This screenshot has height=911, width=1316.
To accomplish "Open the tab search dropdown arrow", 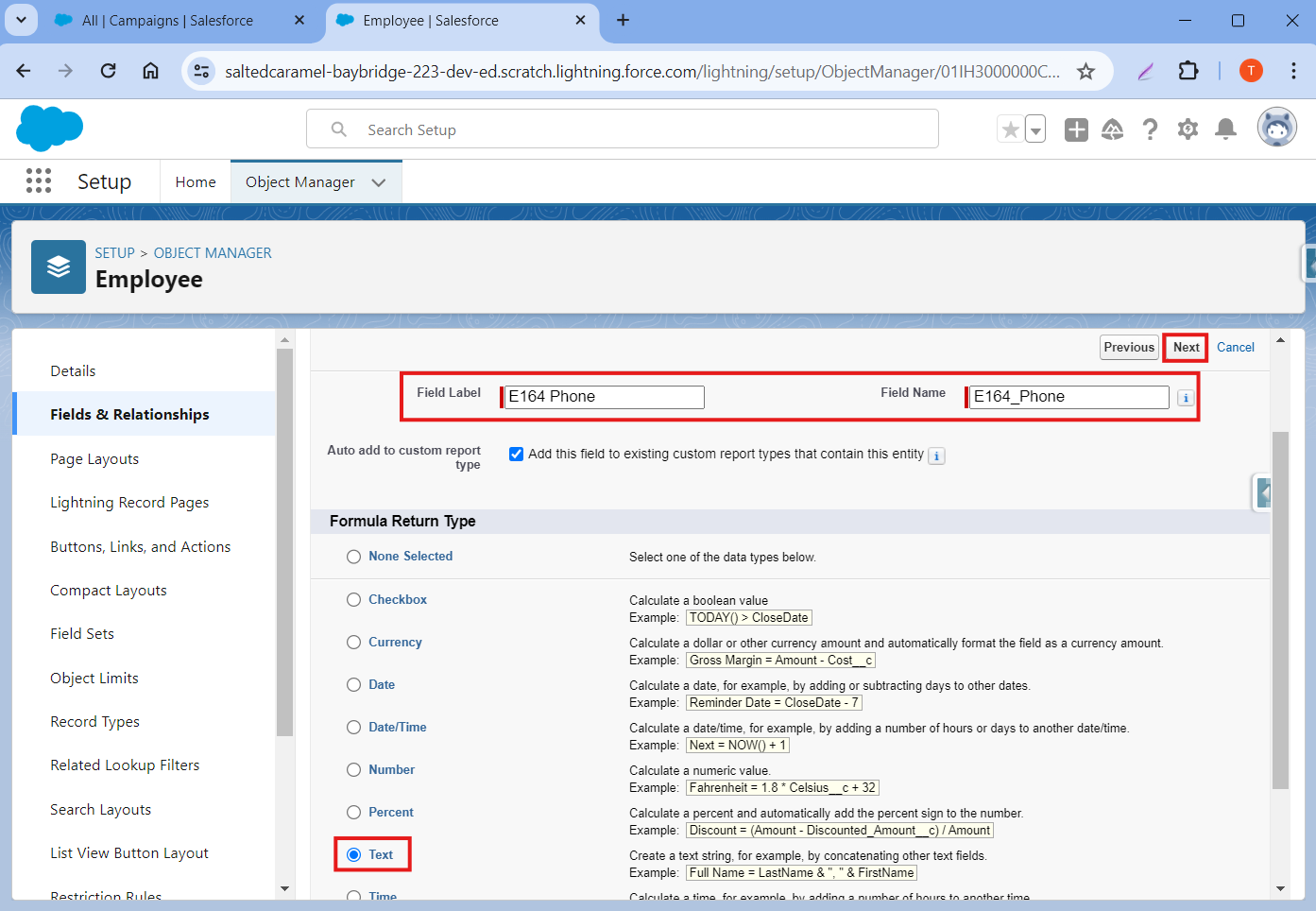I will click(21, 20).
